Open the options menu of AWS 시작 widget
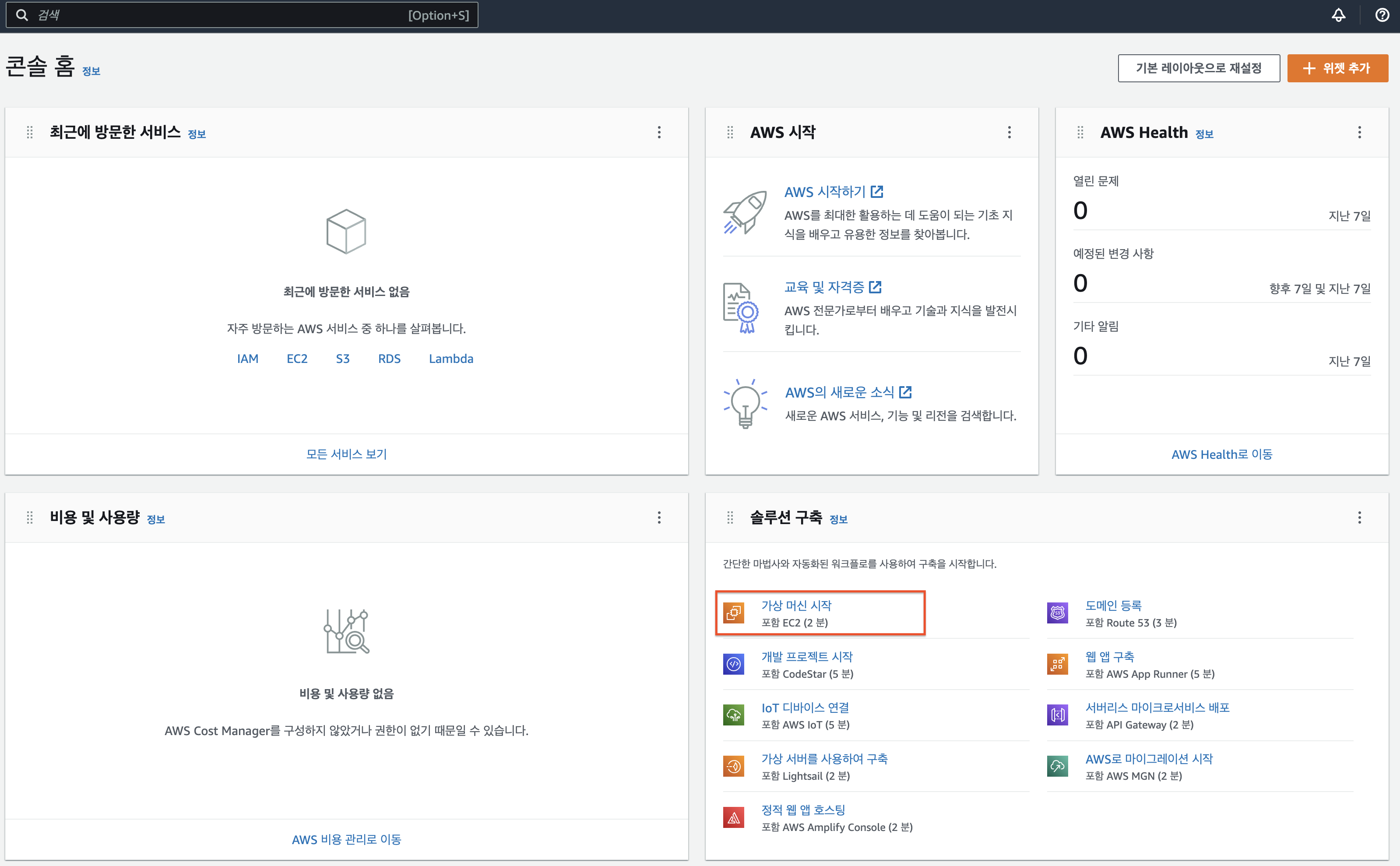The height and width of the screenshot is (866, 1400). [x=1009, y=133]
